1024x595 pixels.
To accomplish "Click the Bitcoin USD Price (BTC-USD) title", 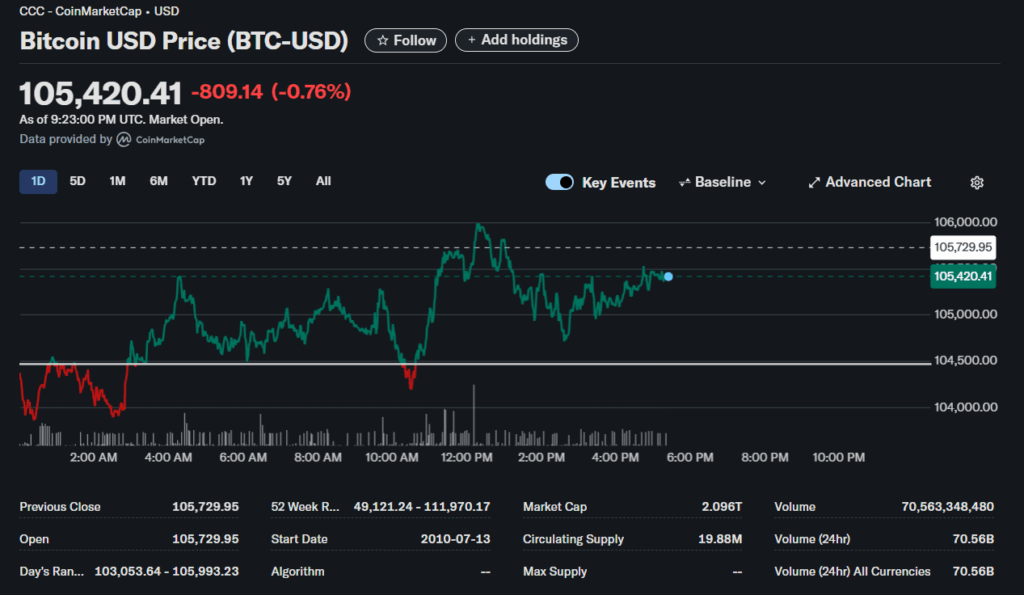I will pyautogui.click(x=184, y=40).
